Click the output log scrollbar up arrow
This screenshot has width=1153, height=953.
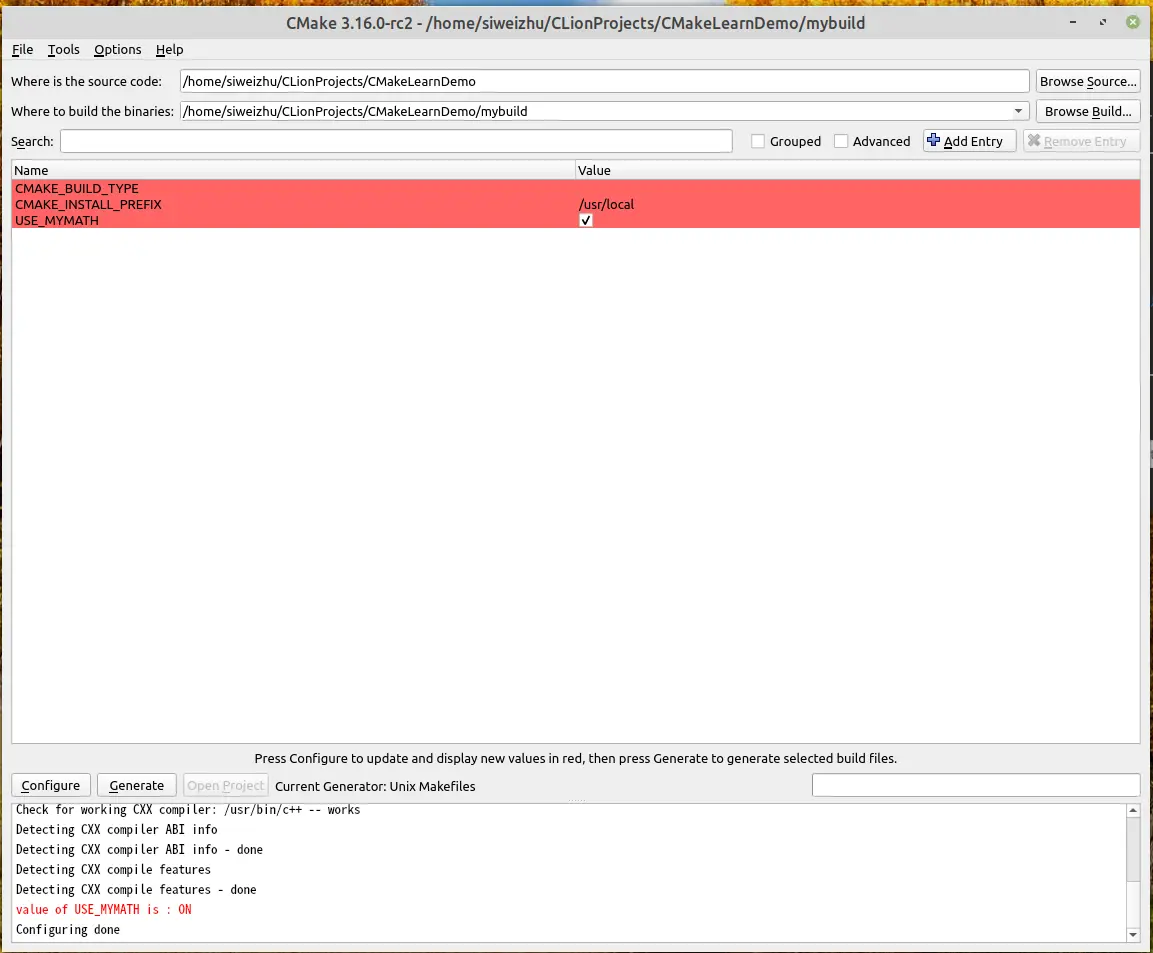tap(1133, 810)
